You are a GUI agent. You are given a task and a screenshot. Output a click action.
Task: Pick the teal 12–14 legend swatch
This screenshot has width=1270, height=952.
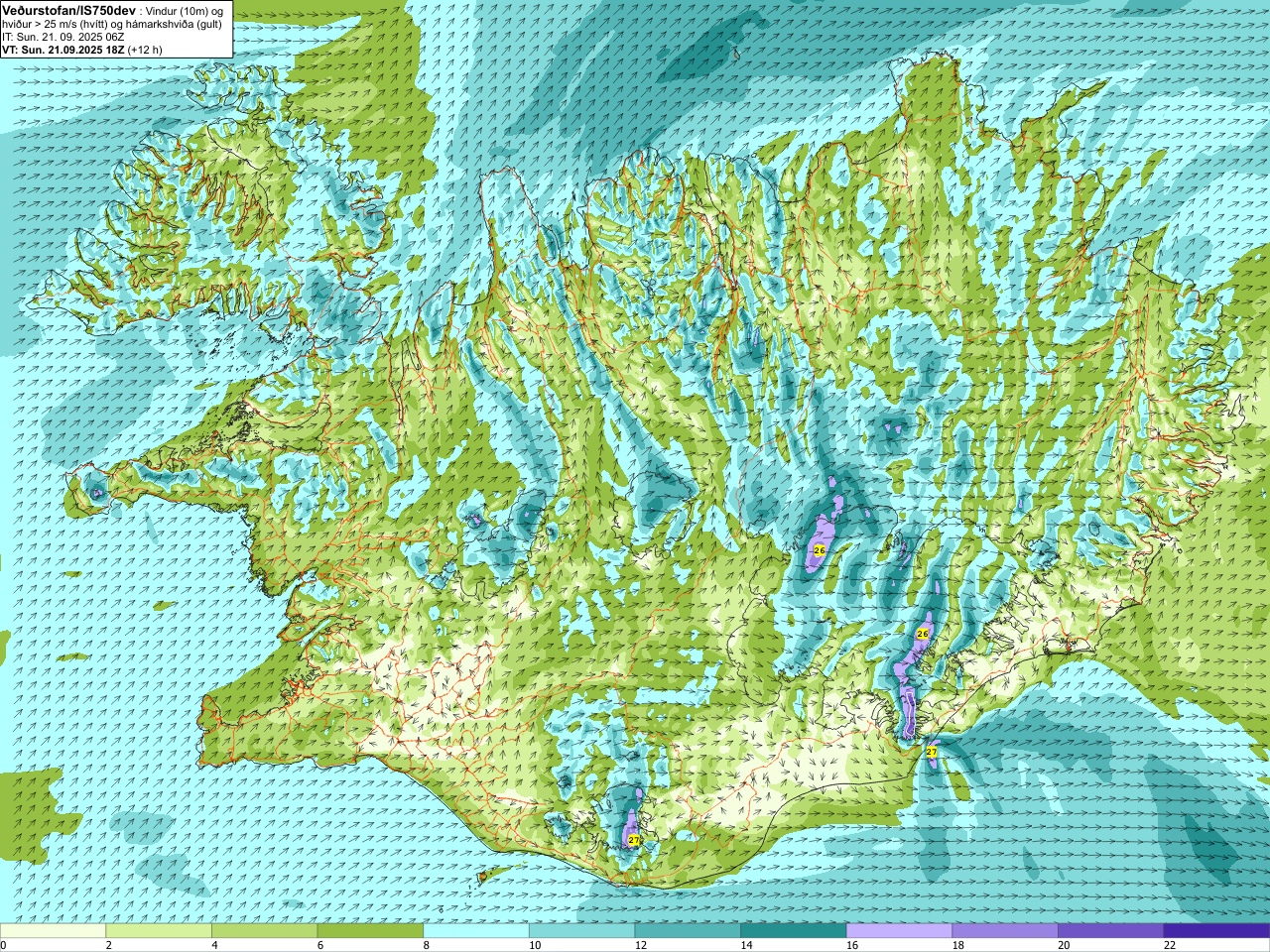(688, 931)
